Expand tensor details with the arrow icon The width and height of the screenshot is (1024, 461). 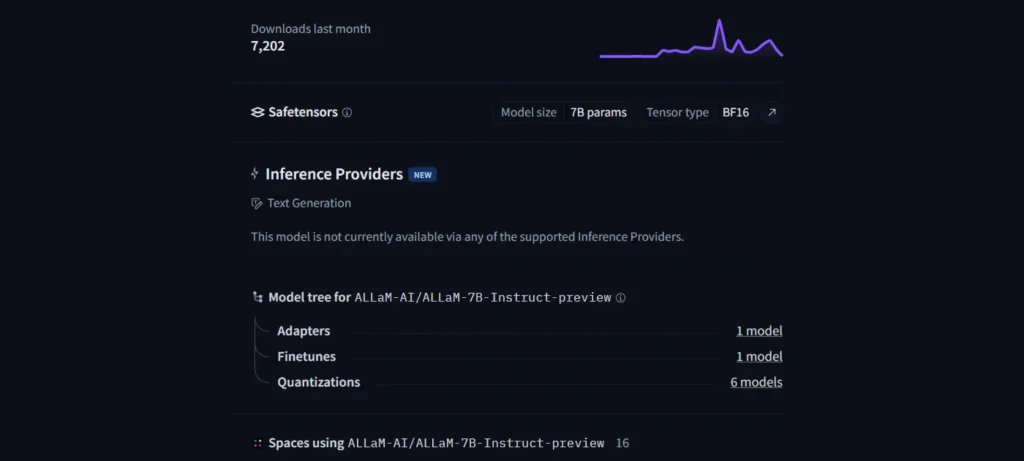pyautogui.click(x=772, y=112)
